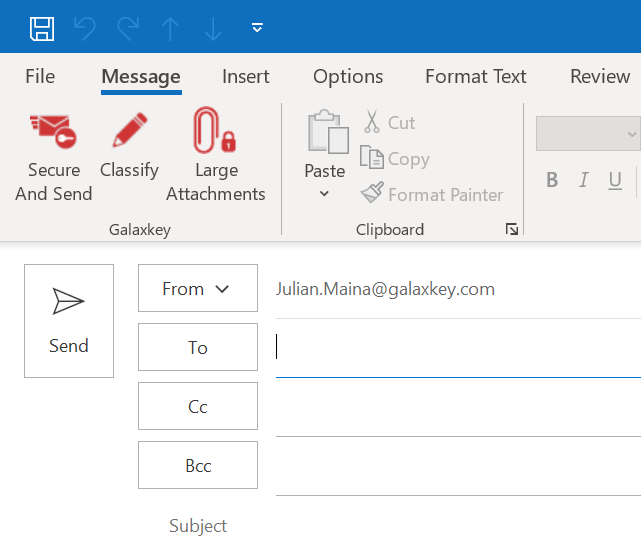Open the Paste options dropdown arrow
This screenshot has width=641, height=550.
[324, 194]
